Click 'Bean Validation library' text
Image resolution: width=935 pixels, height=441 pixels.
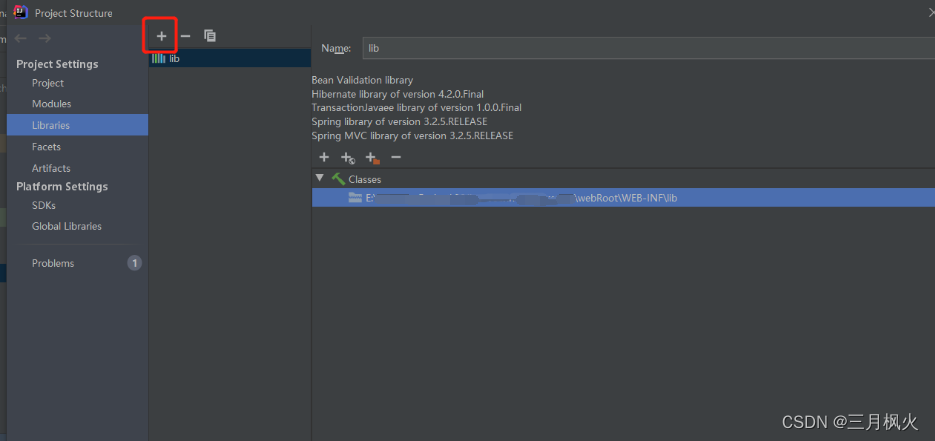pos(362,80)
